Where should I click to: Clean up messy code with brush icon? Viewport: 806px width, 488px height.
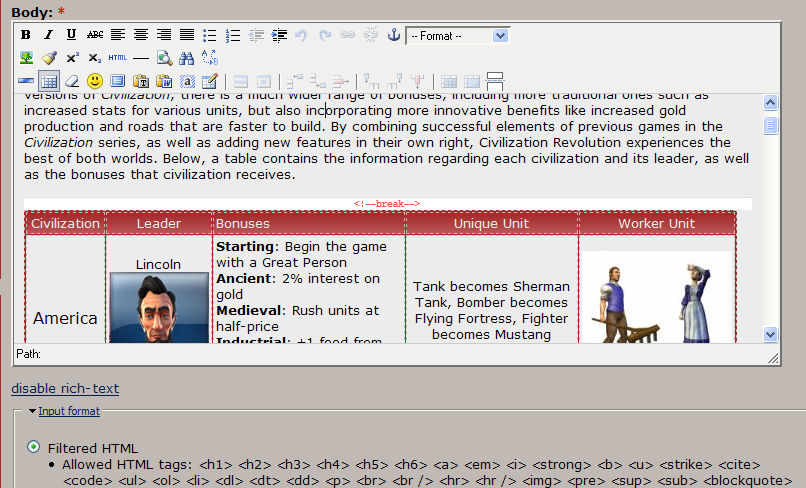click(49, 58)
